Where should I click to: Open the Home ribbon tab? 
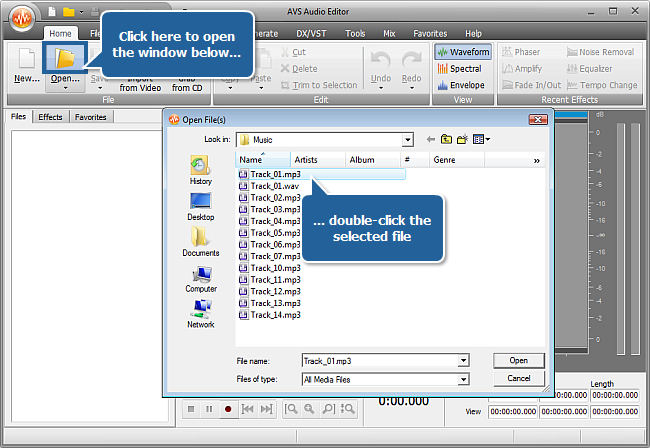pyautogui.click(x=60, y=33)
